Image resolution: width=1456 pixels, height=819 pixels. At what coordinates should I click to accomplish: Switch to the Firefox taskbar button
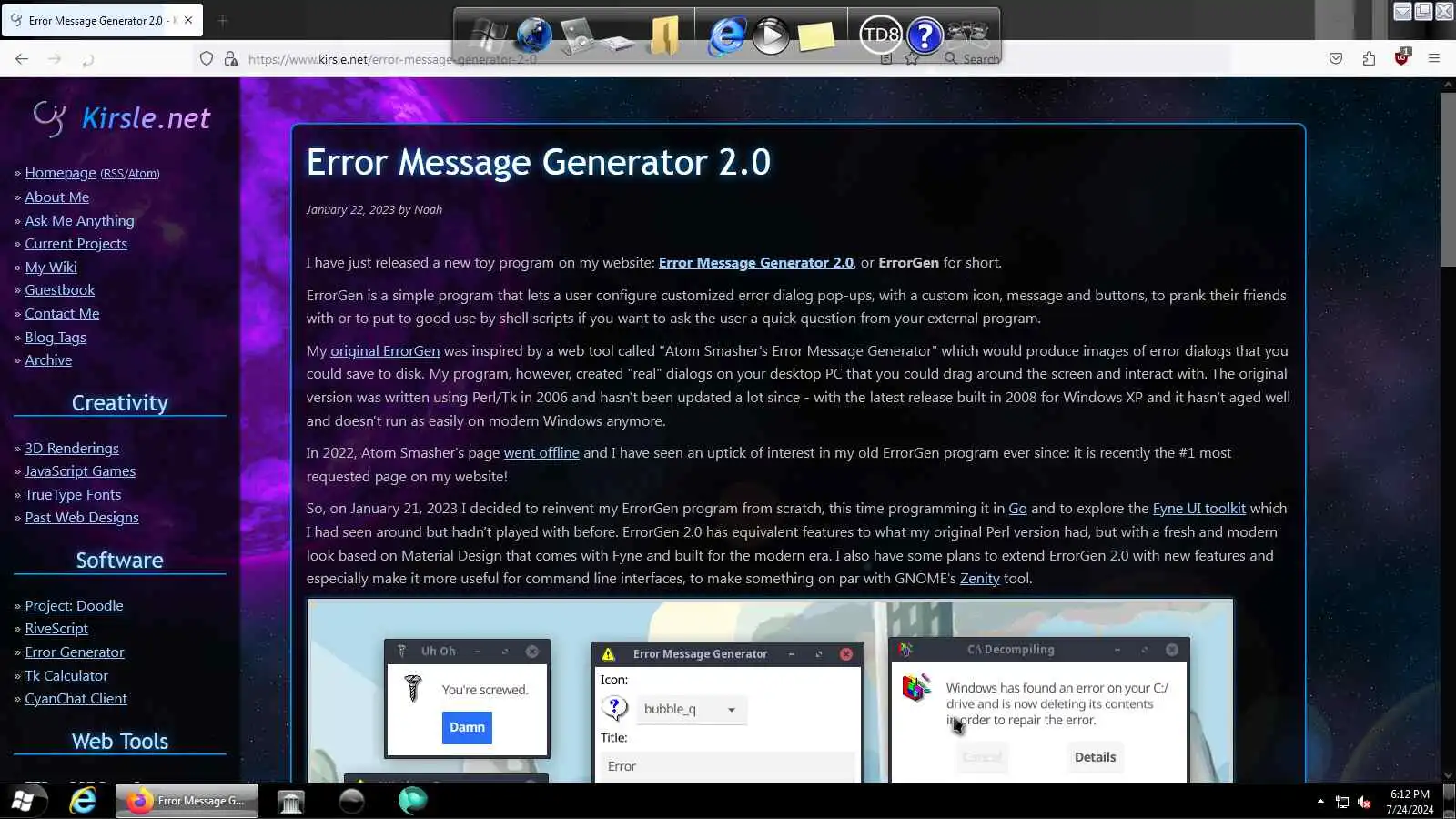coord(187,801)
